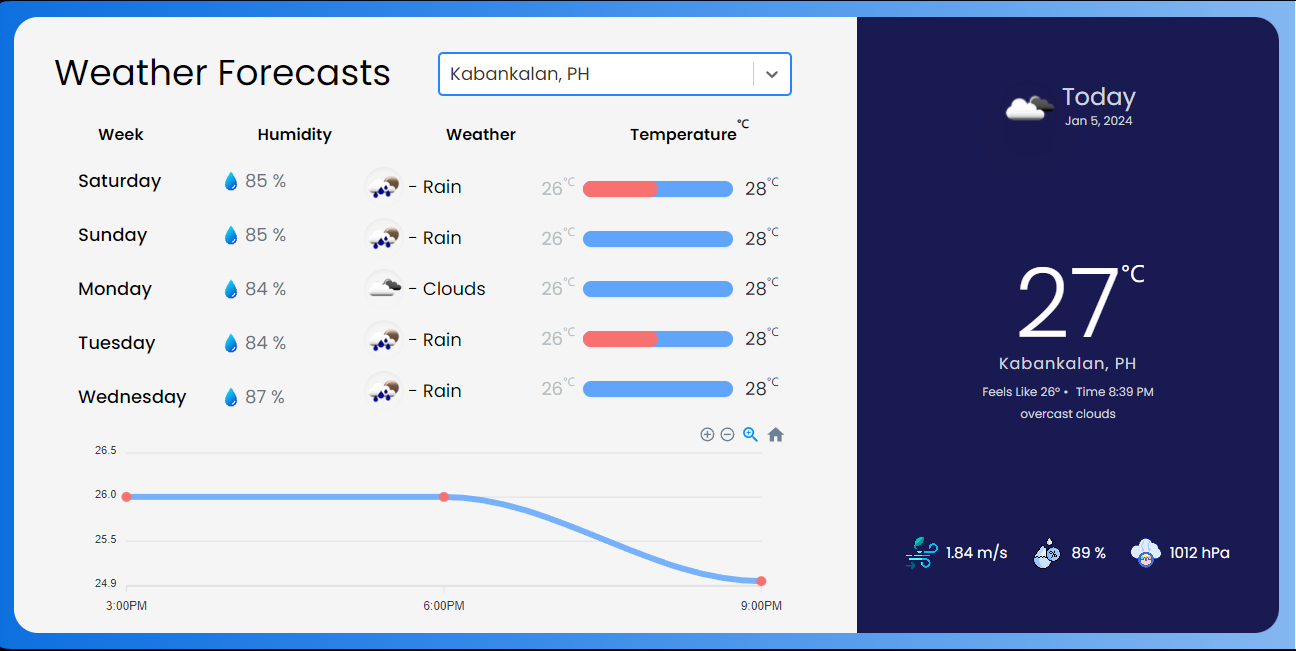Screen dimensions: 1296x651
Task: Open the city dropdown chevron arrow
Action: point(772,74)
